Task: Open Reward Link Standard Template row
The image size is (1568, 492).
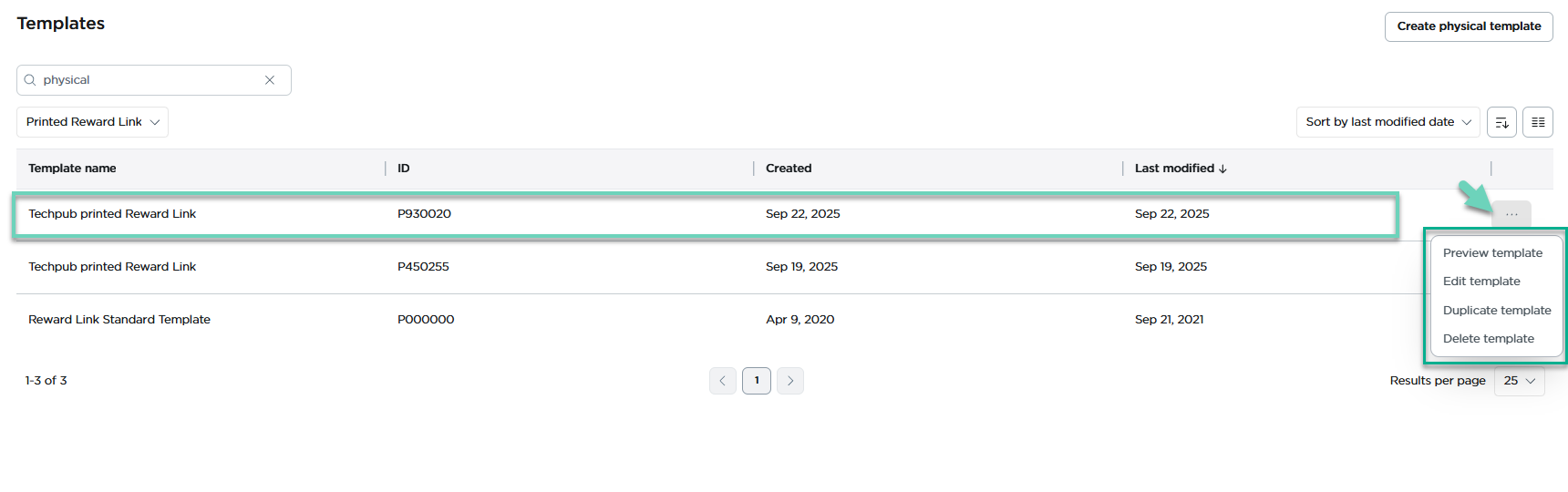Action: 119,320
